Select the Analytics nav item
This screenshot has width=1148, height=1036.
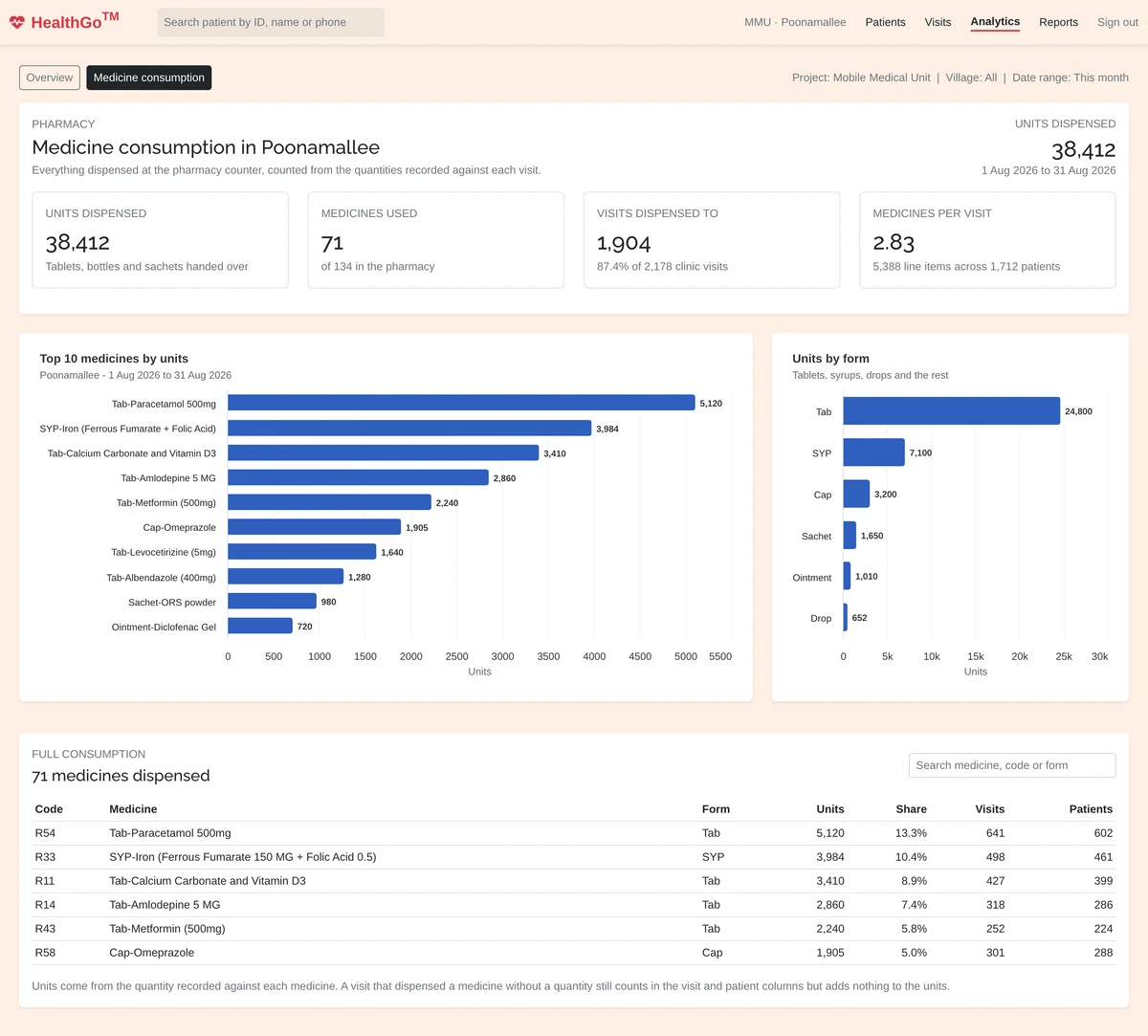point(995,21)
